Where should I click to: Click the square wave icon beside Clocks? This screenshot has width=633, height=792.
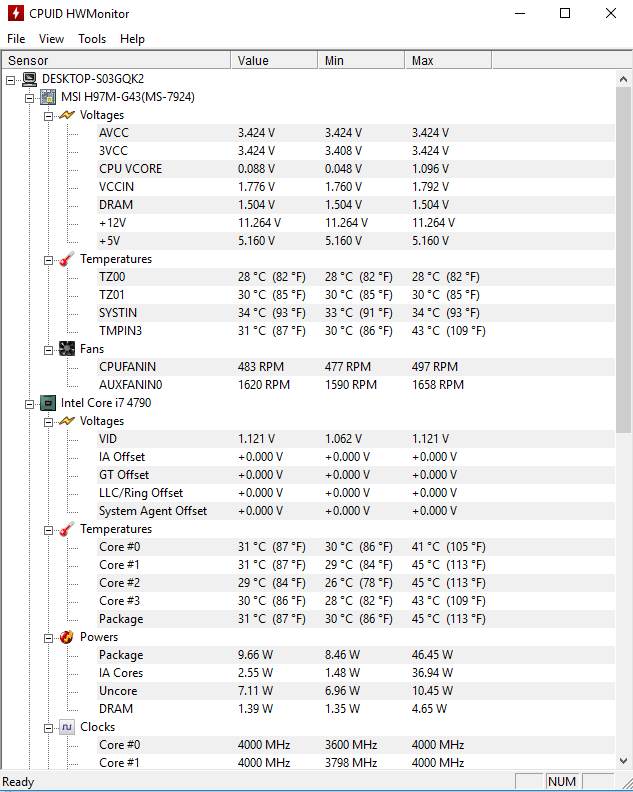(67, 727)
